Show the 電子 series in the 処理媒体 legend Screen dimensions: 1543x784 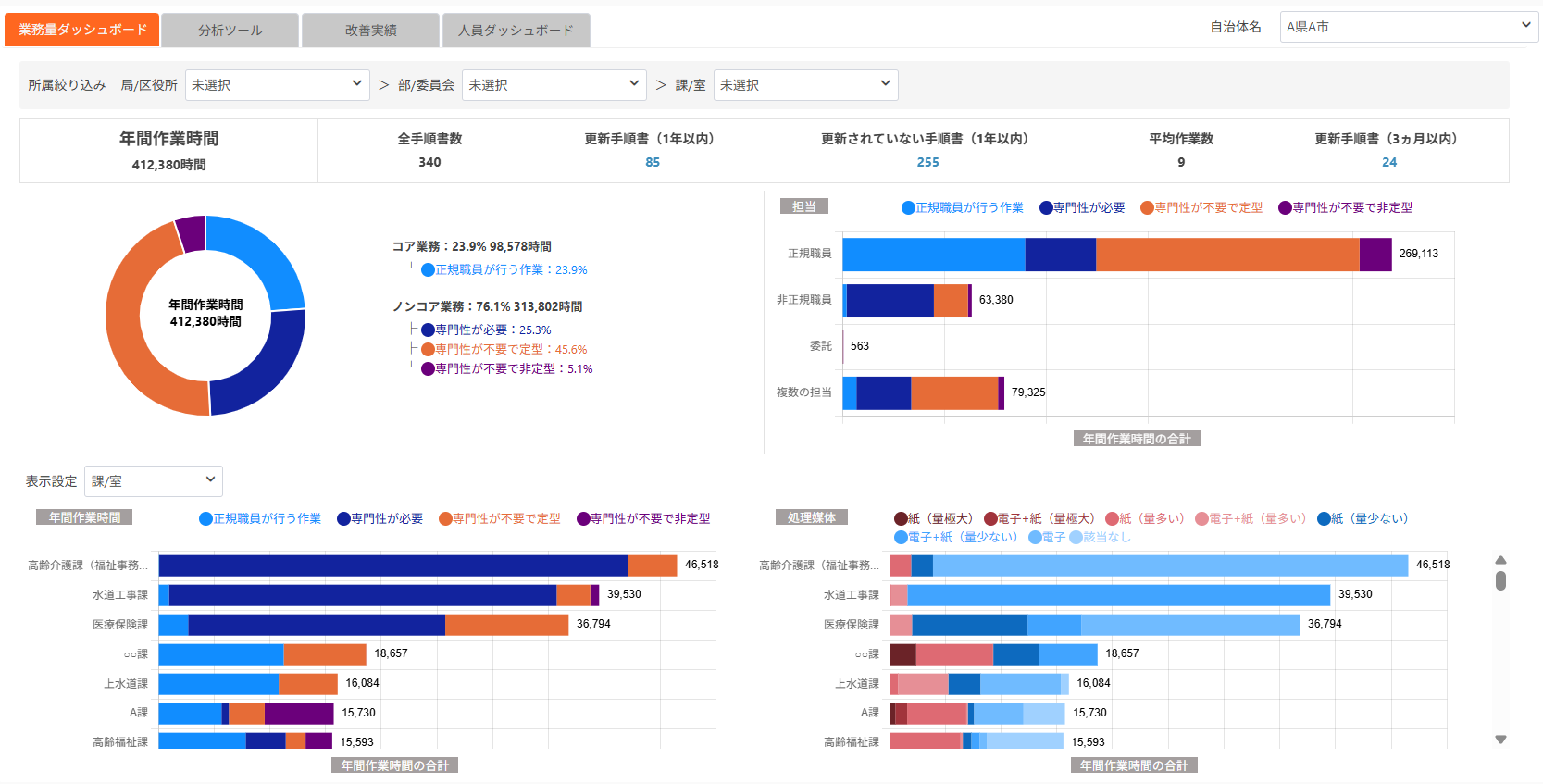(1047, 537)
